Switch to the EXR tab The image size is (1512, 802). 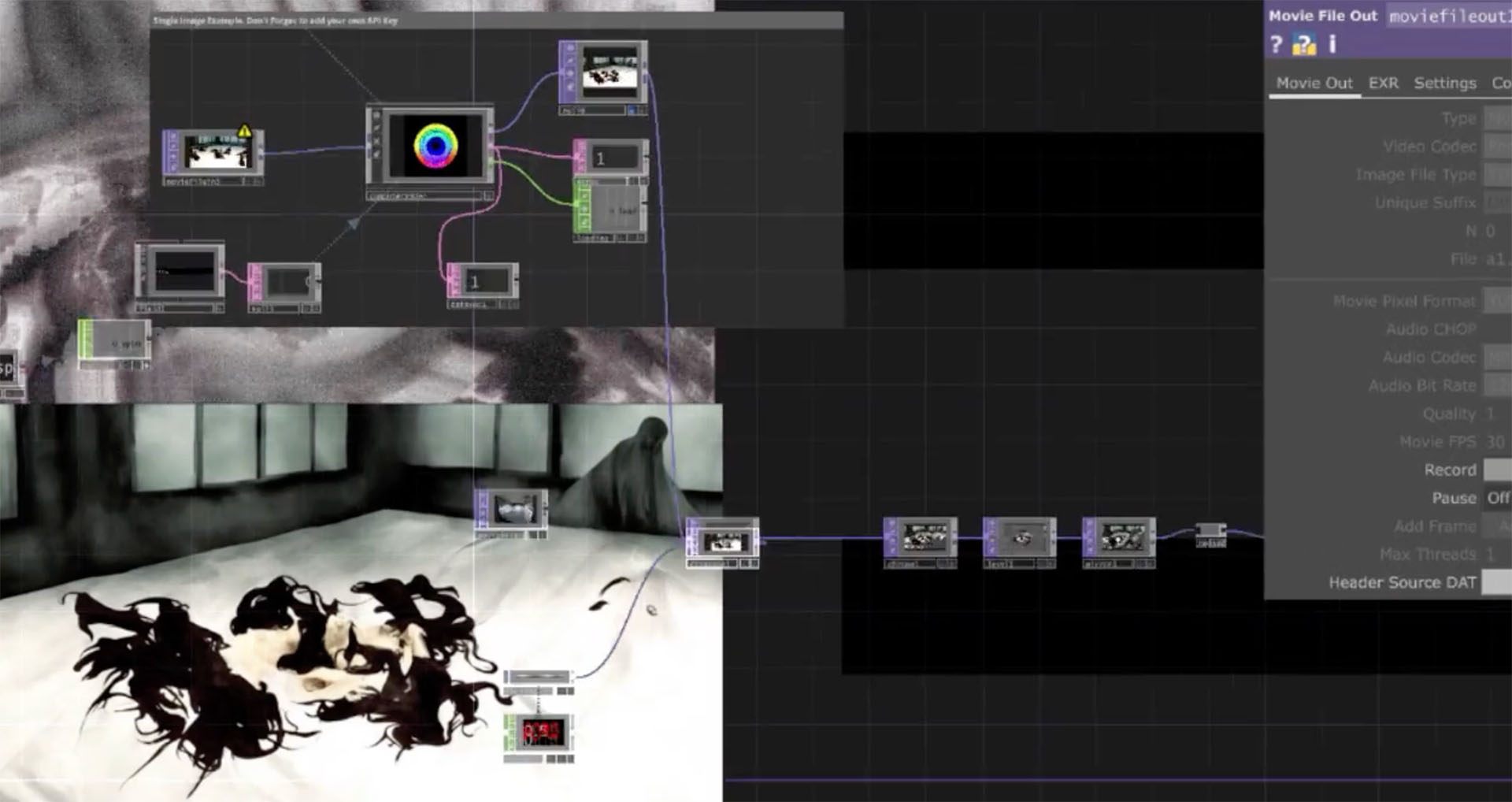click(x=1383, y=84)
